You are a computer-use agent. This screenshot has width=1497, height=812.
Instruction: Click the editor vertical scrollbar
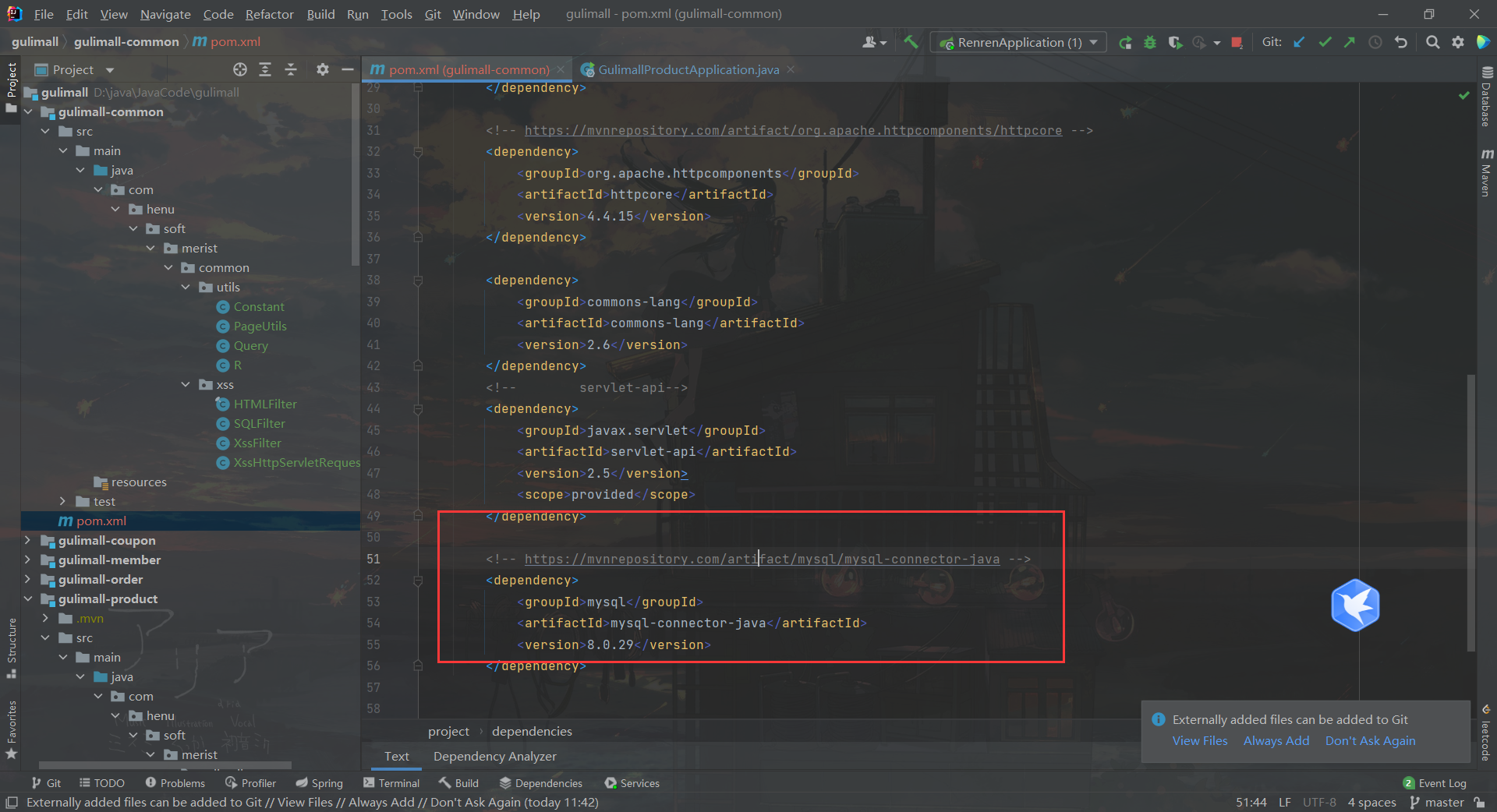(x=1470, y=512)
